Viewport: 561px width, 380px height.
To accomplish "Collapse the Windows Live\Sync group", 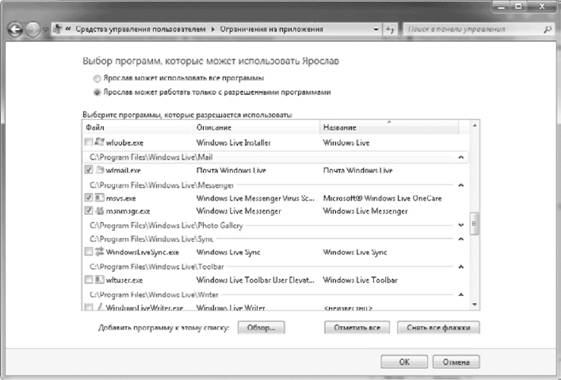I will point(461,239).
